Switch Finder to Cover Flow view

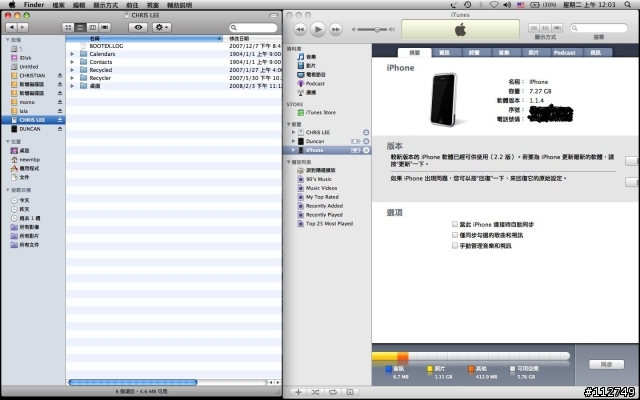(105, 27)
